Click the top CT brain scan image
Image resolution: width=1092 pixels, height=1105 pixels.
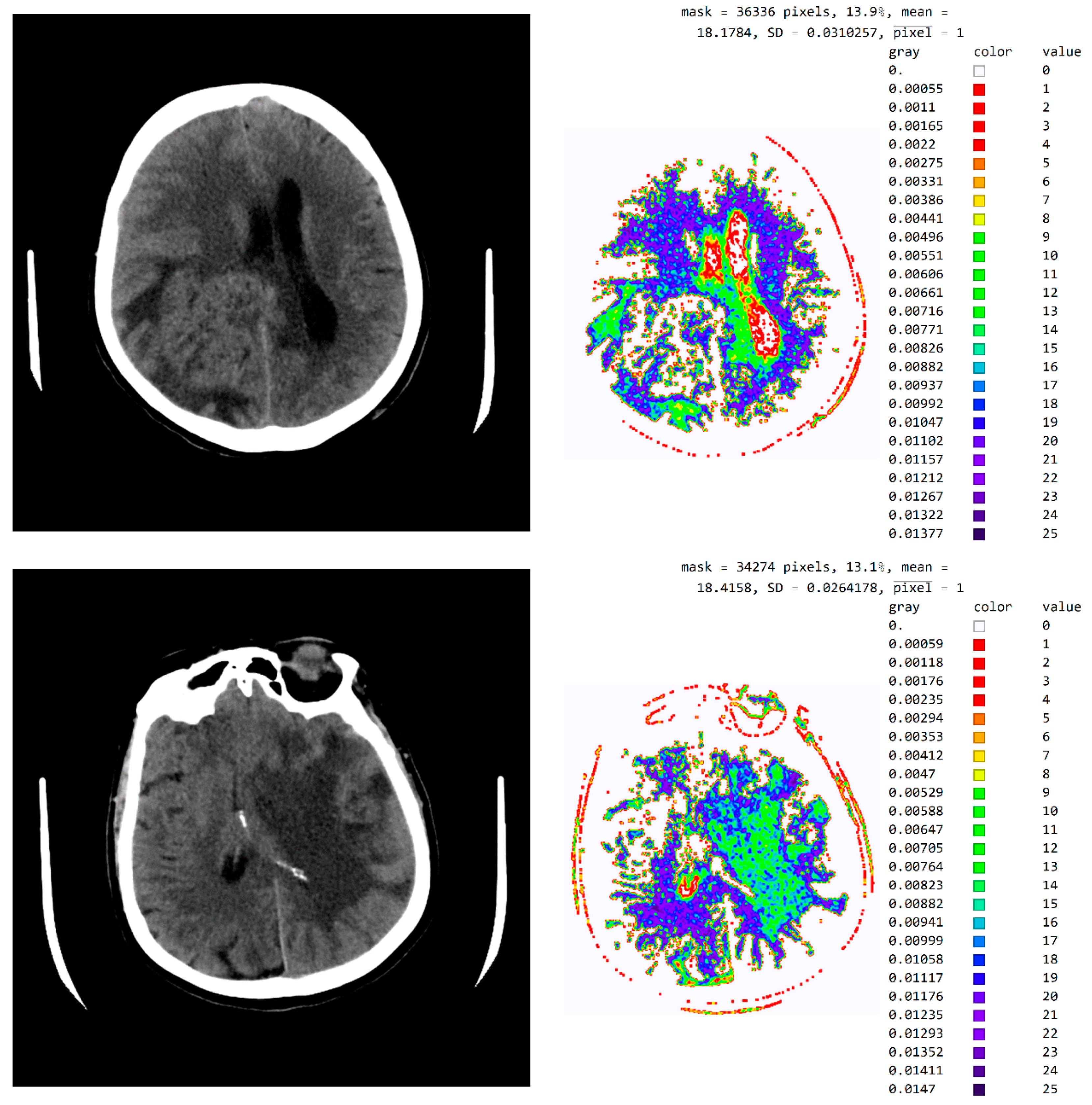pos(271,272)
